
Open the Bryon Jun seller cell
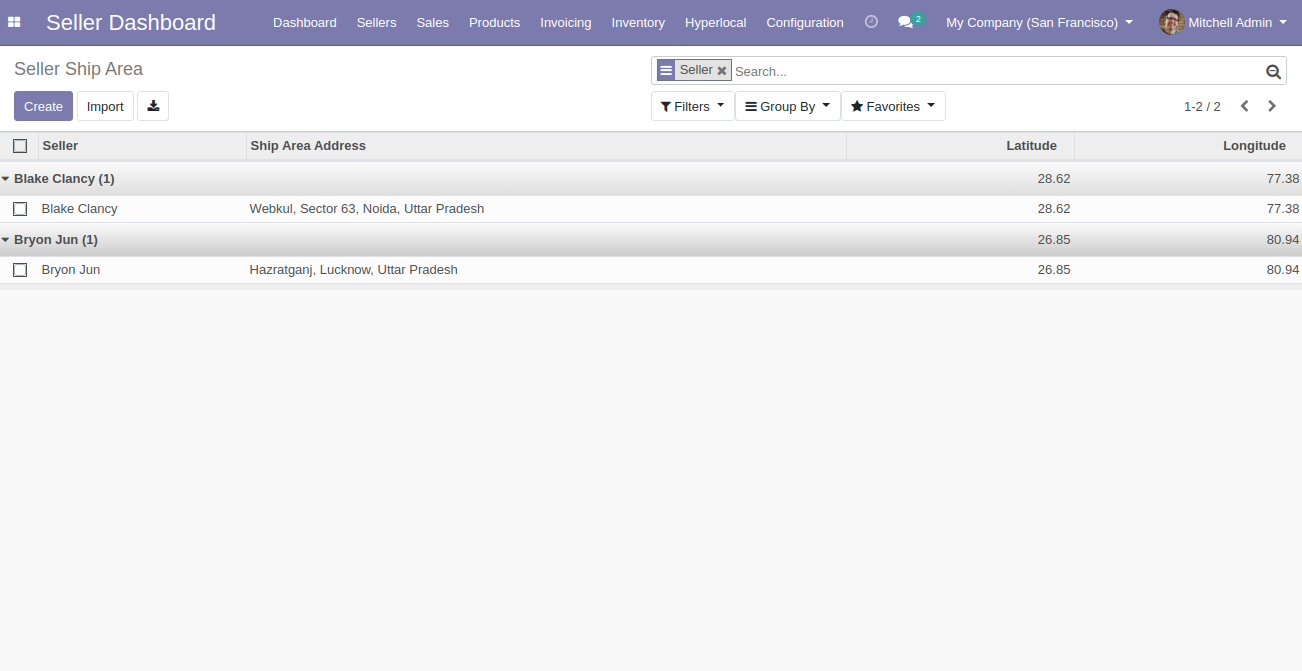pyautogui.click(x=71, y=270)
